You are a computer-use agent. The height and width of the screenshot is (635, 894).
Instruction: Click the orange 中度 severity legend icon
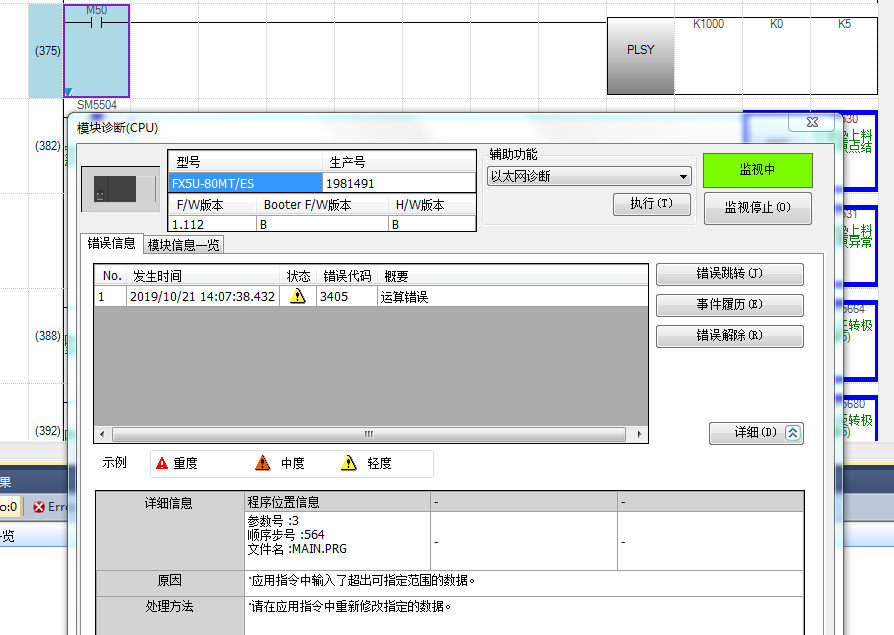(x=263, y=463)
